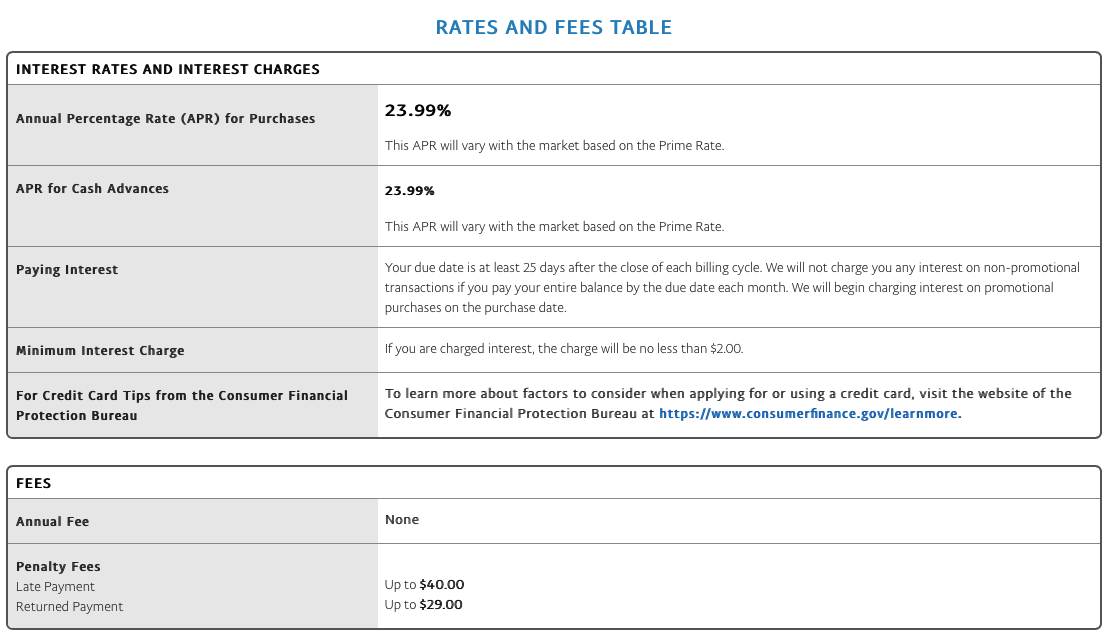The width and height of the screenshot is (1109, 636).
Task: Open the consumerfinance.gov/learnmore link
Action: (x=809, y=413)
